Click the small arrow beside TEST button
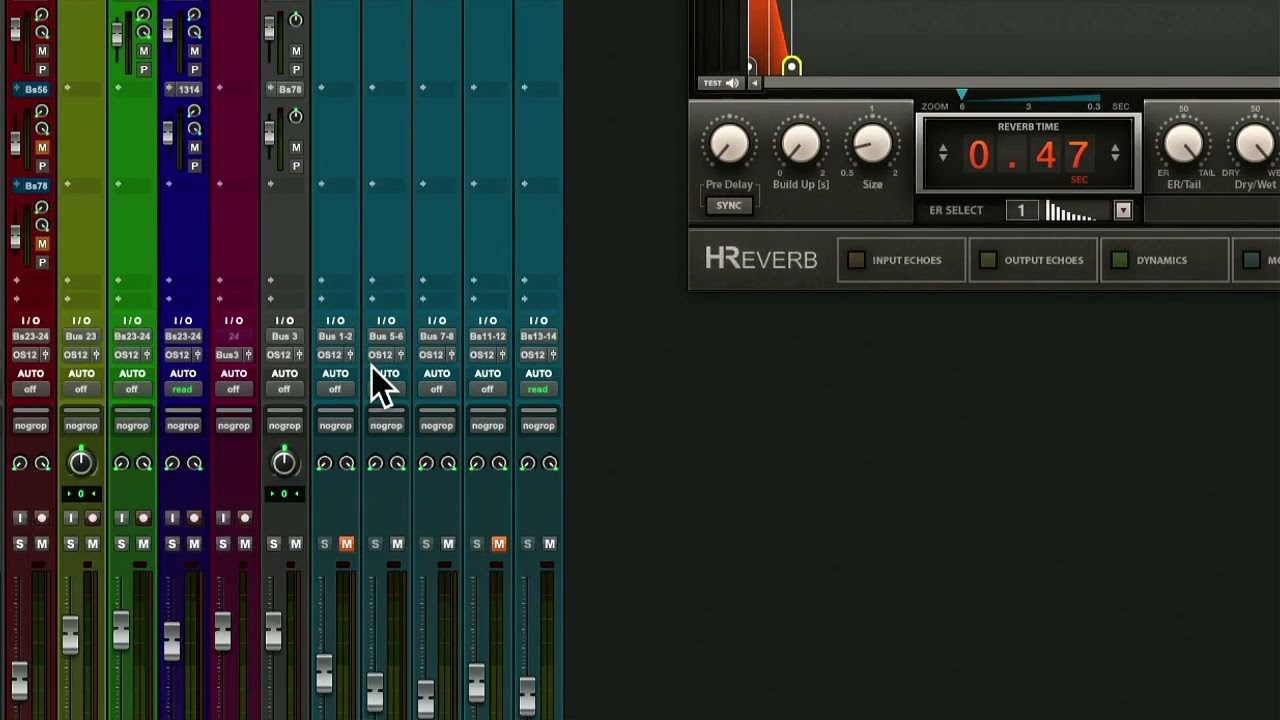Viewport: 1280px width, 720px height. pyautogui.click(x=755, y=83)
